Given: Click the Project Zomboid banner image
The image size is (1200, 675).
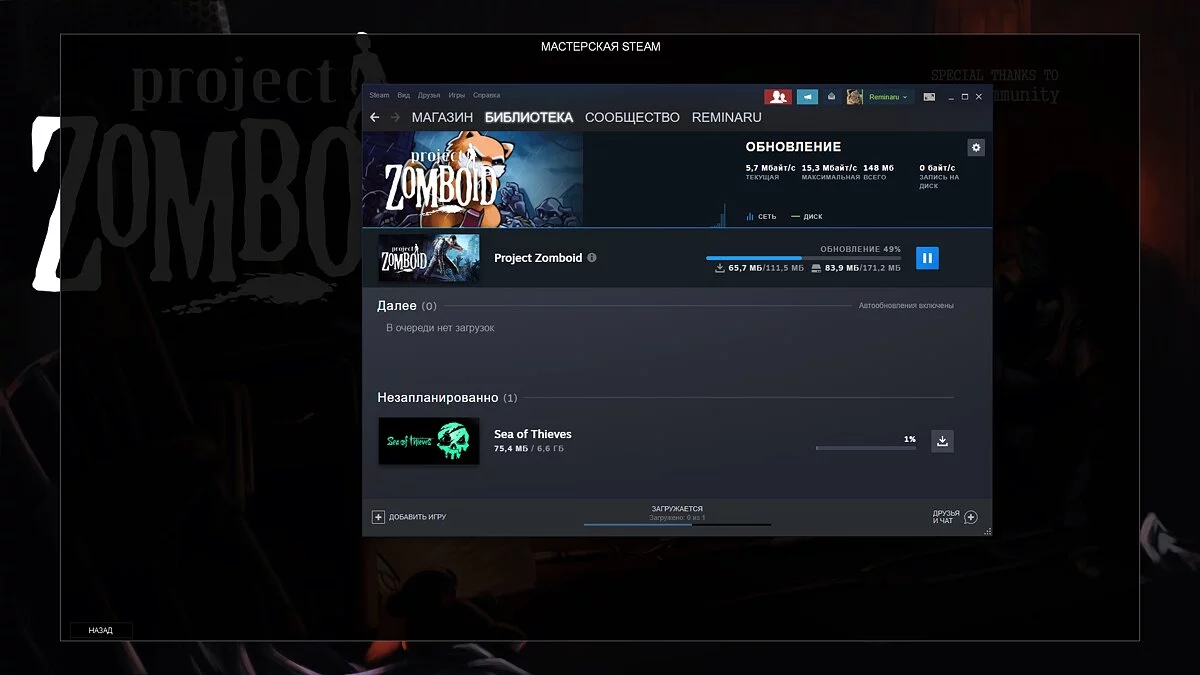Looking at the screenshot, I should click(x=472, y=180).
